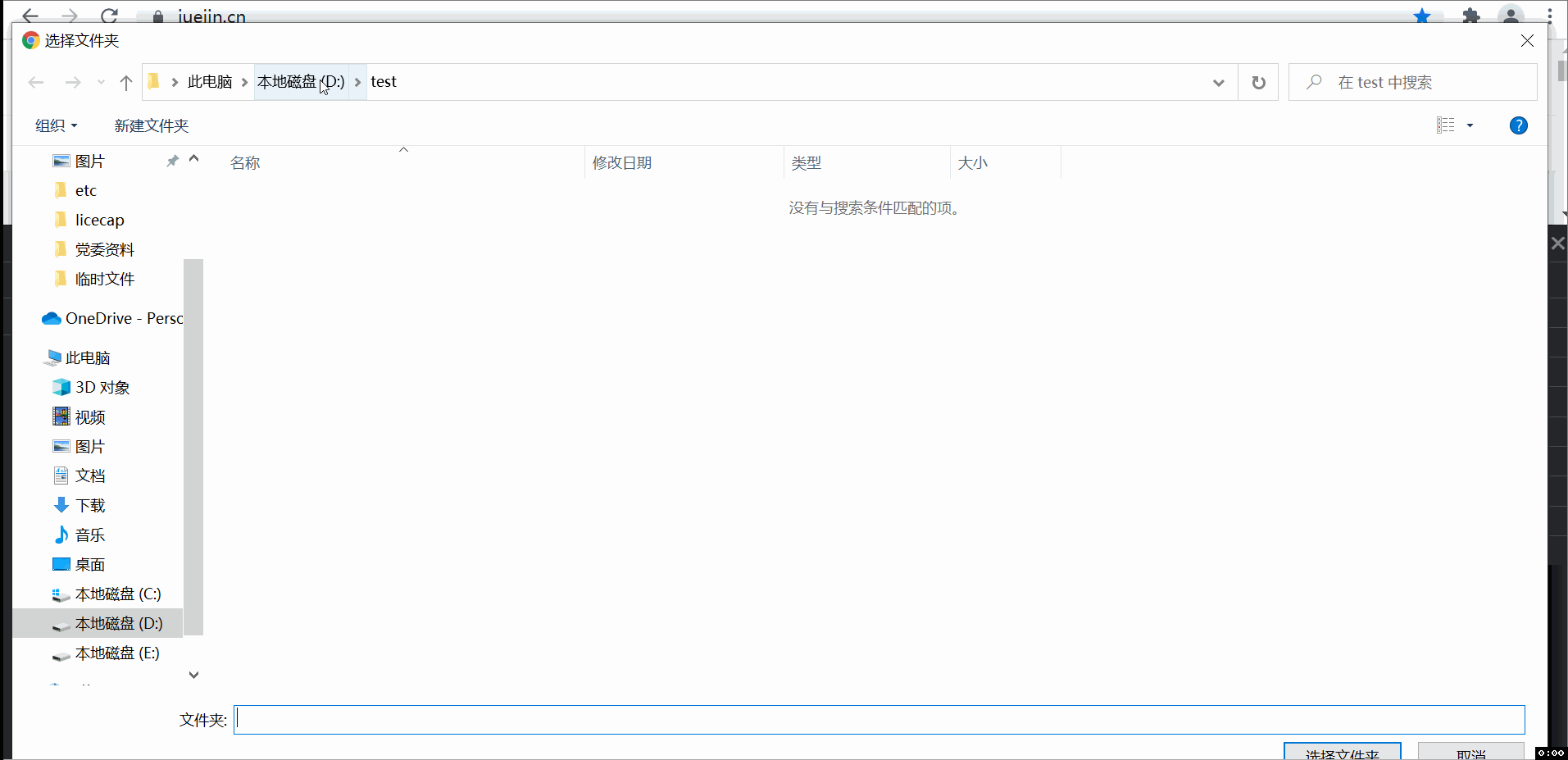Open the etc folder in sidebar
This screenshot has height=760, width=1568.
point(86,191)
